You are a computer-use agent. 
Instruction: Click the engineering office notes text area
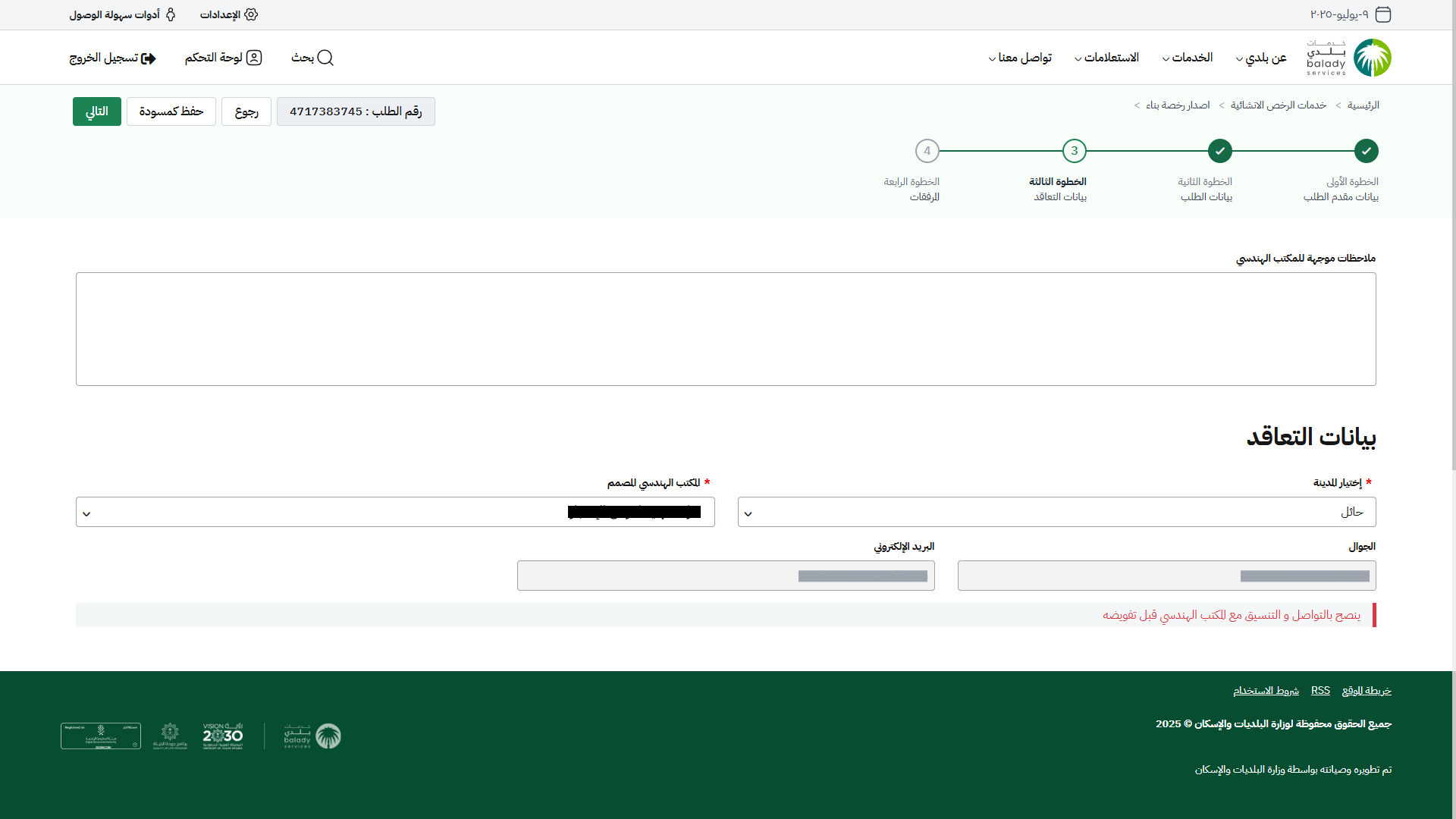[726, 329]
